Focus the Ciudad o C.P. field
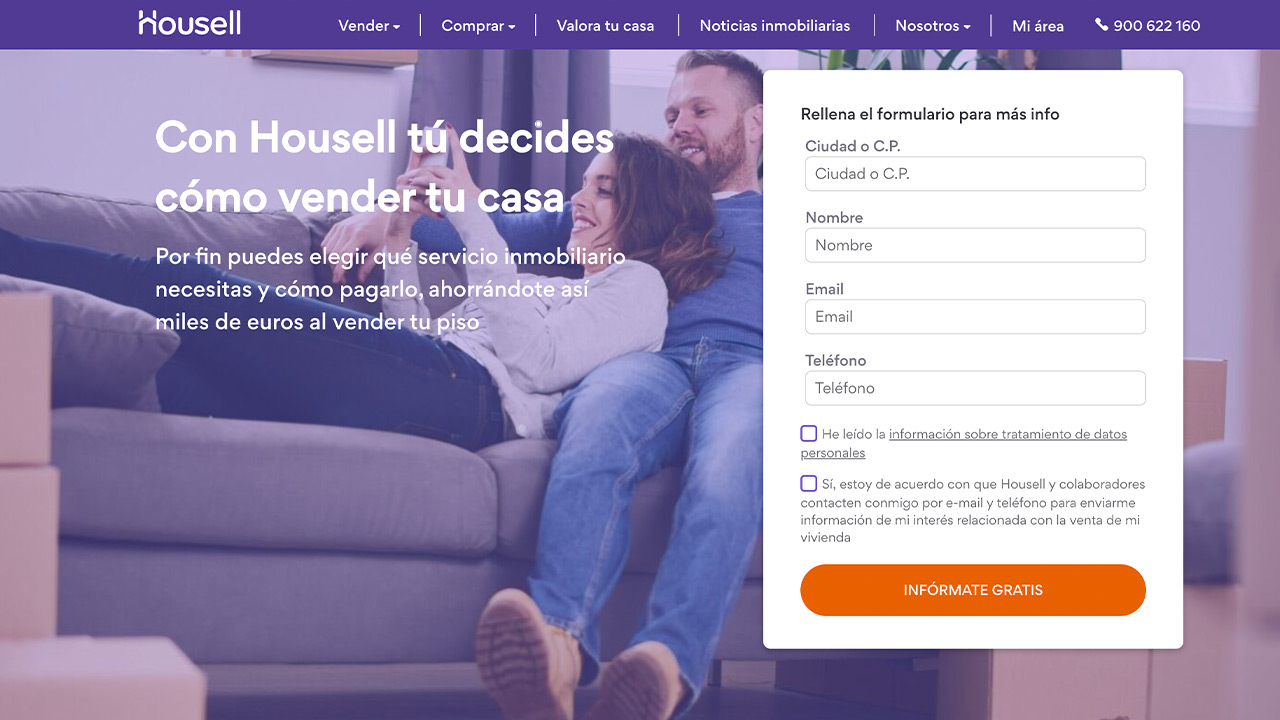Image resolution: width=1280 pixels, height=720 pixels. [x=975, y=174]
